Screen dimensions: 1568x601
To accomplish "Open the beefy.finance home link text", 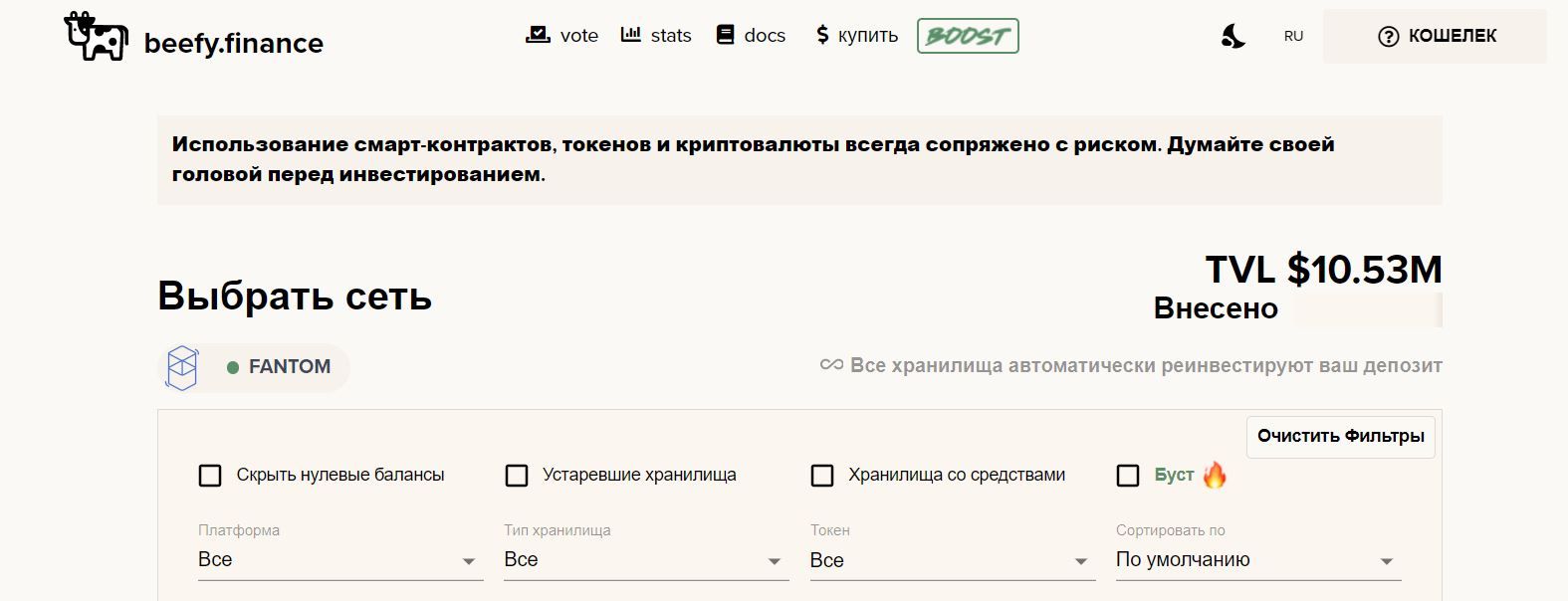I will pos(234,43).
